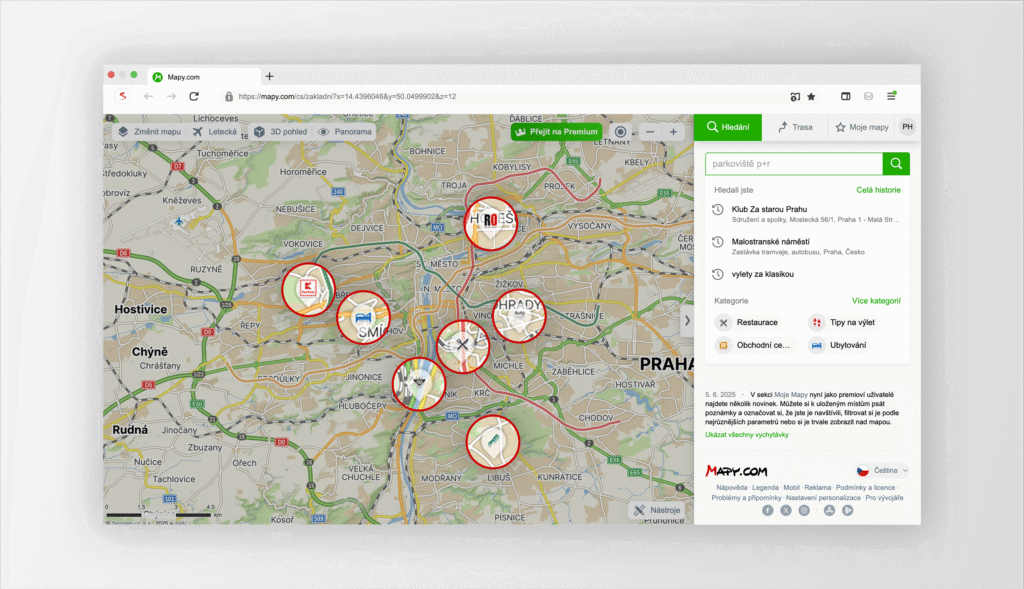
Task: Choose the Ubytování category
Action: tap(839, 345)
